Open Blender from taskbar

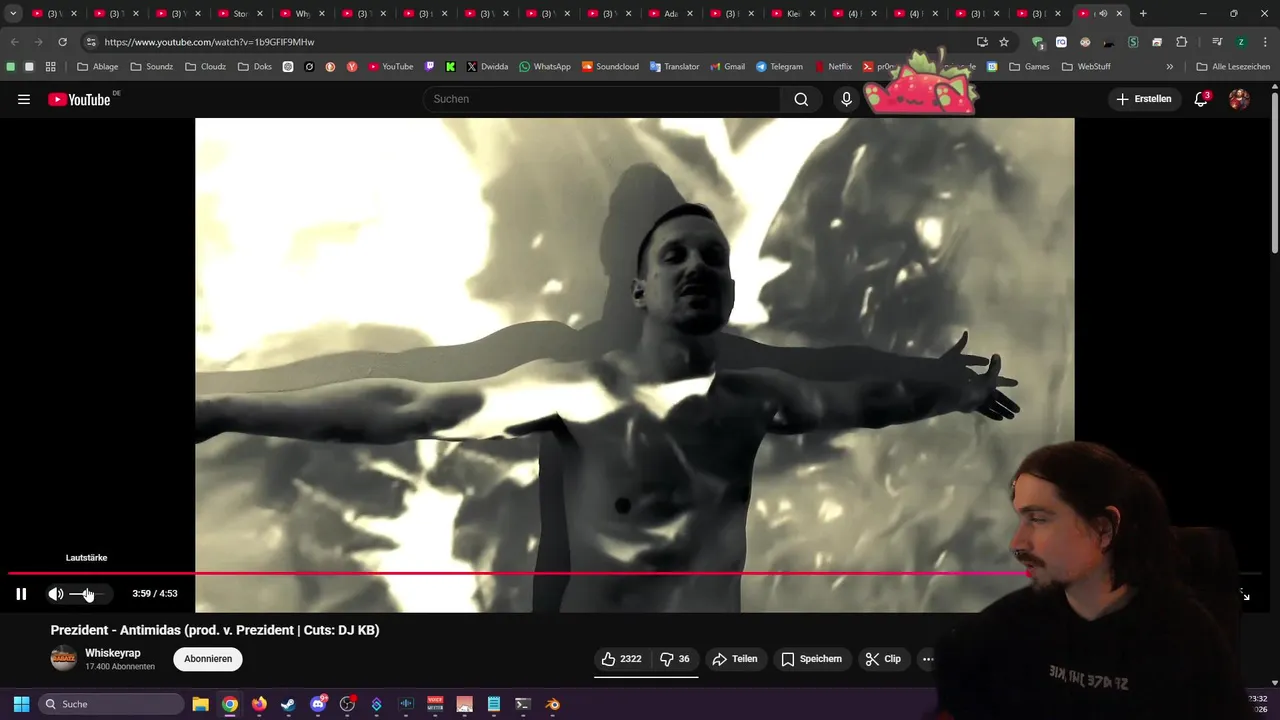pos(553,704)
